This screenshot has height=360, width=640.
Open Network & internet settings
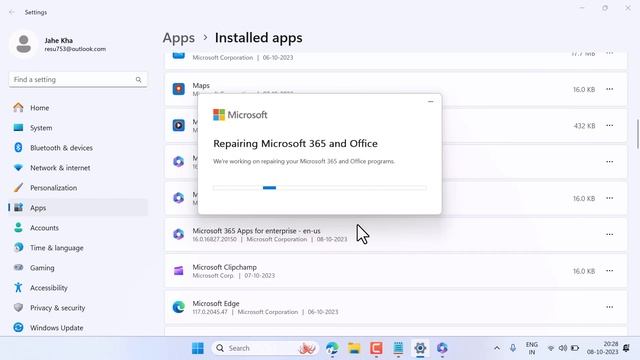[78, 168]
